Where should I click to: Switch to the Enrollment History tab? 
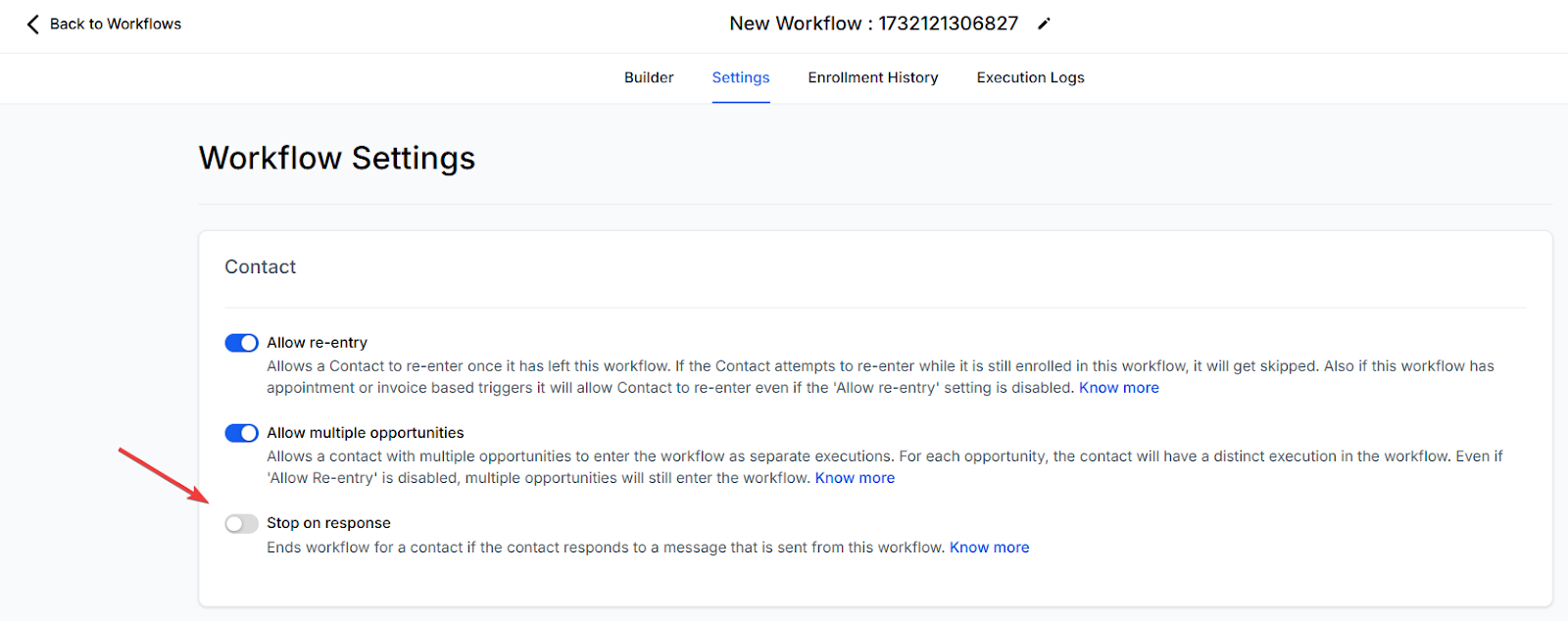872,77
